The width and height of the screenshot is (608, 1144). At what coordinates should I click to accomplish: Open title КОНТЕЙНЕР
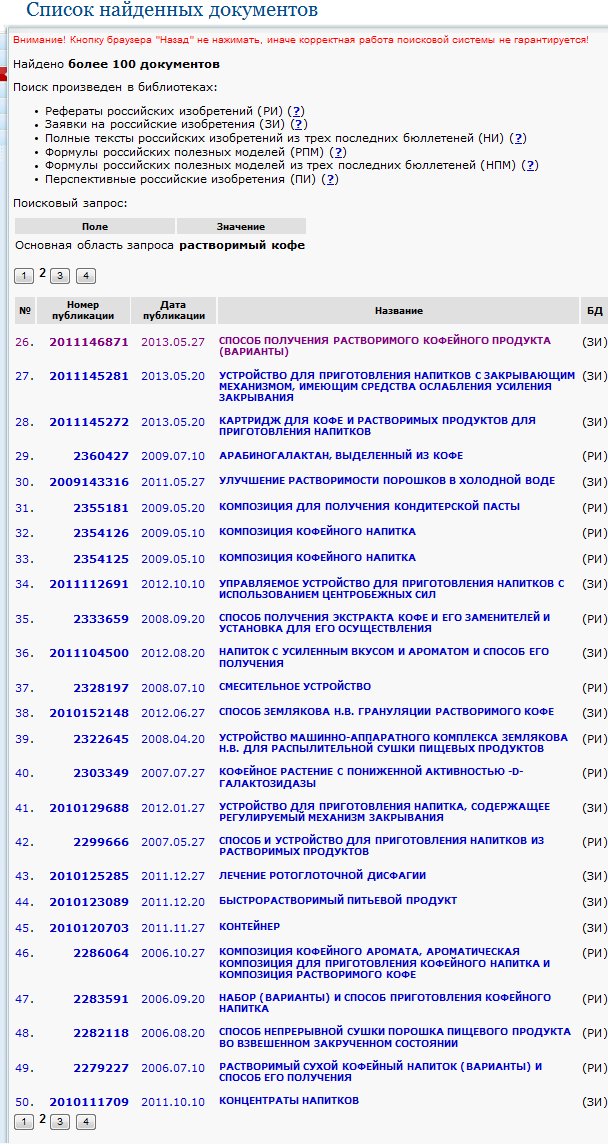tap(250, 927)
